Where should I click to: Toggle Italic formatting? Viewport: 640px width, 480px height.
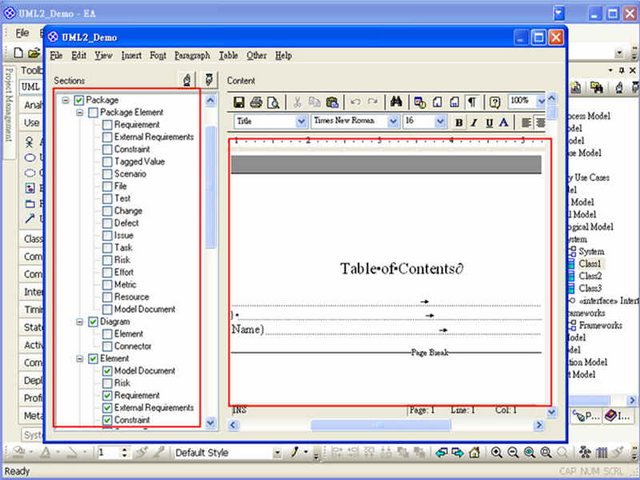tap(474, 122)
